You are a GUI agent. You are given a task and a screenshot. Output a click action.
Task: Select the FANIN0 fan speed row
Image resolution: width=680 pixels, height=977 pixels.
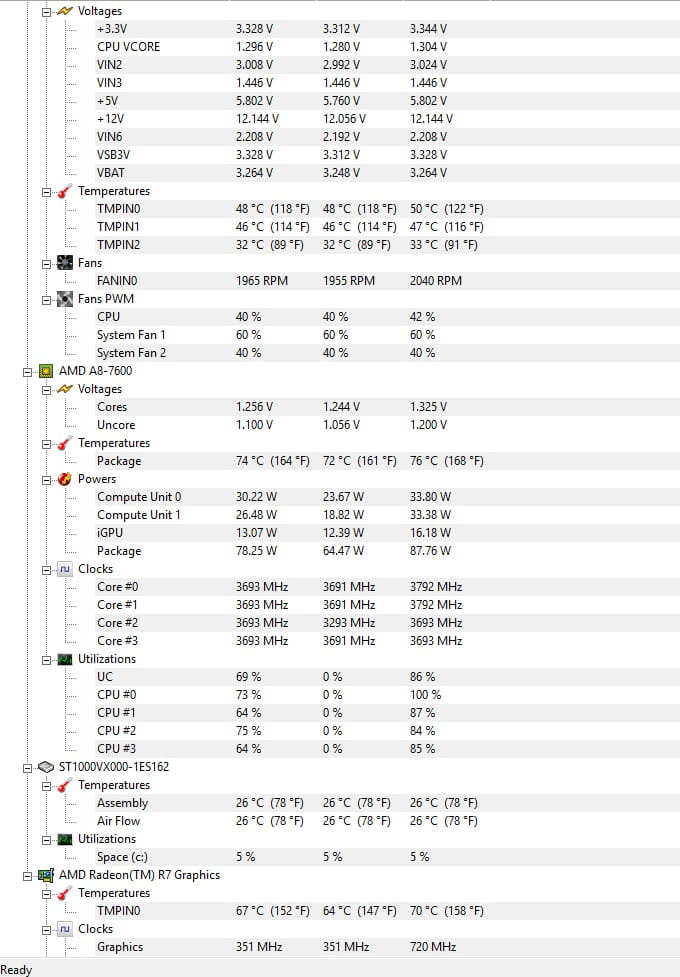(116, 281)
